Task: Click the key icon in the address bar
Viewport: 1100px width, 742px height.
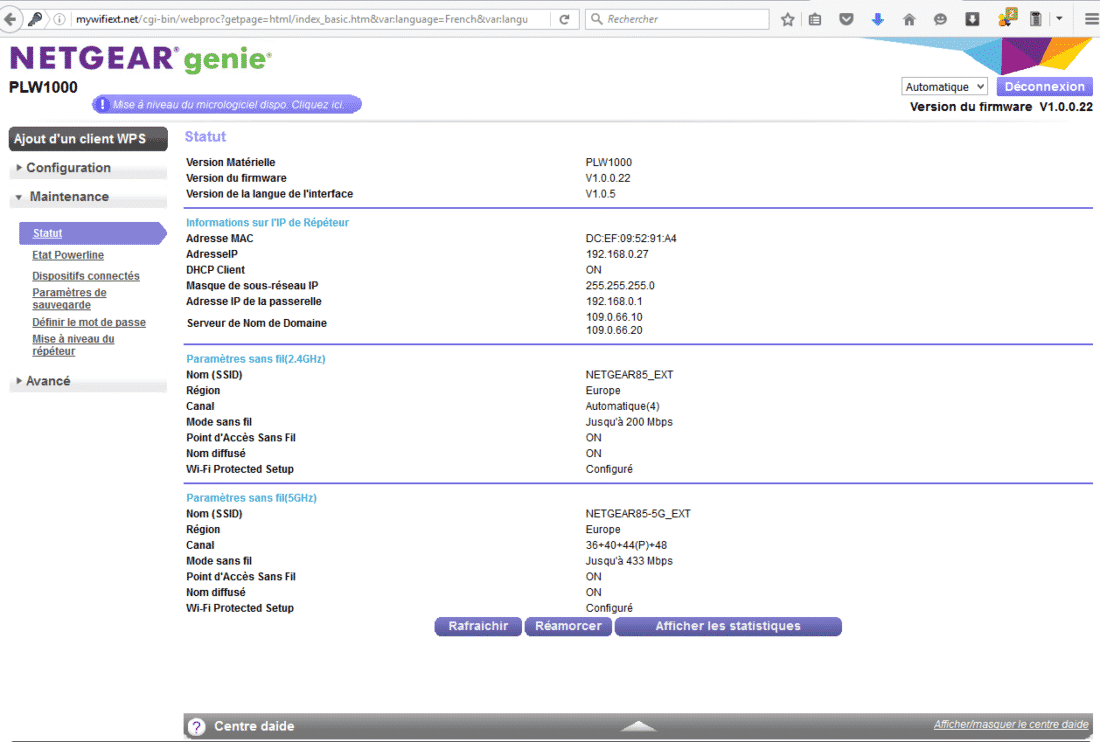Action: [x=34, y=19]
